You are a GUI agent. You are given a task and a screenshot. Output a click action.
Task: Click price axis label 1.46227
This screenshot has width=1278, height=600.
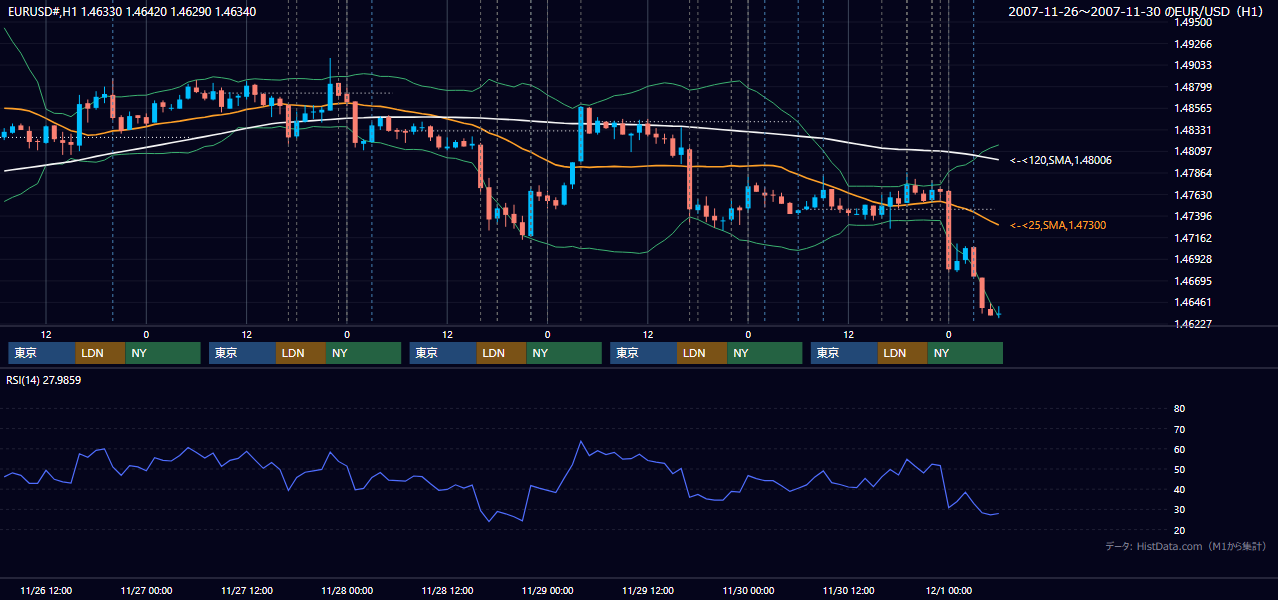pyautogui.click(x=1193, y=324)
